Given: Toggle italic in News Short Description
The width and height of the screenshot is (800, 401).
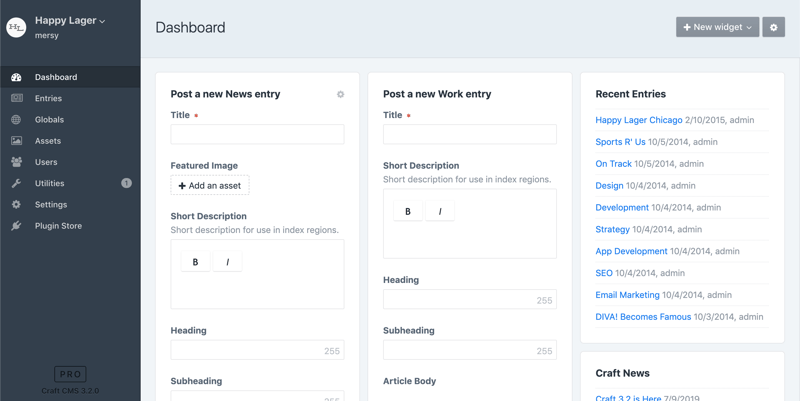Looking at the screenshot, I should [x=227, y=262].
